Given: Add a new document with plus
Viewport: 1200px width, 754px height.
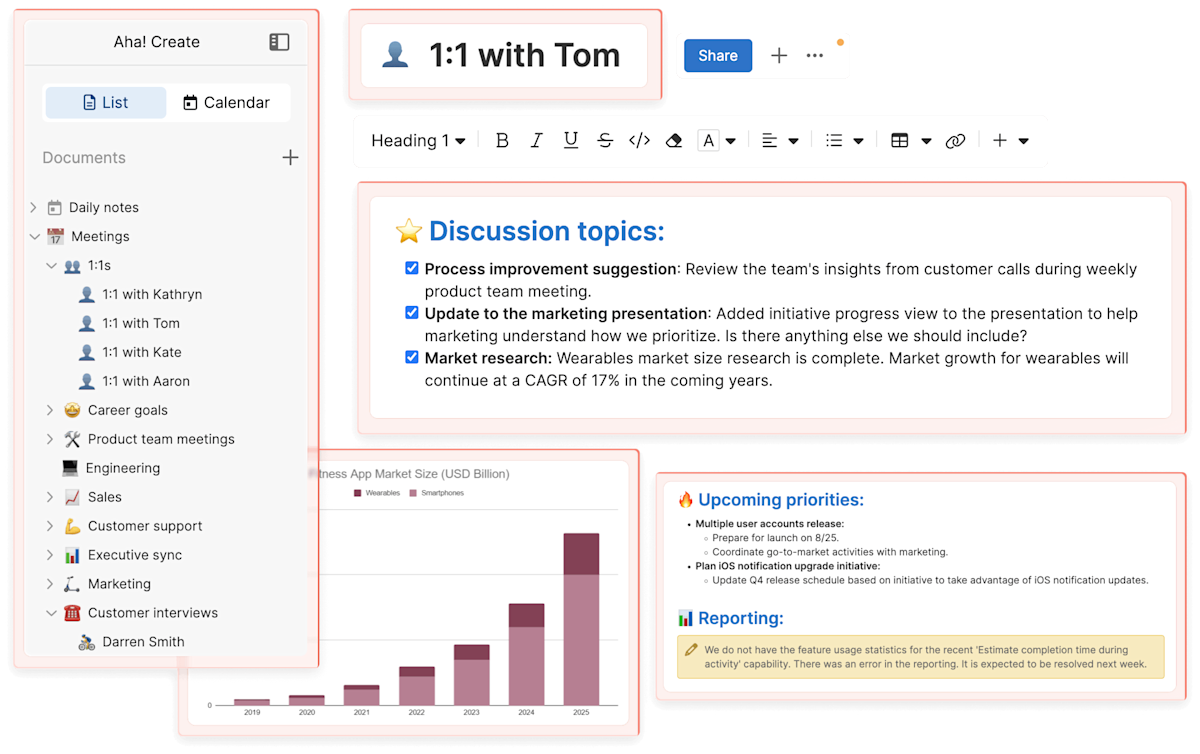Looking at the screenshot, I should coord(290,157).
